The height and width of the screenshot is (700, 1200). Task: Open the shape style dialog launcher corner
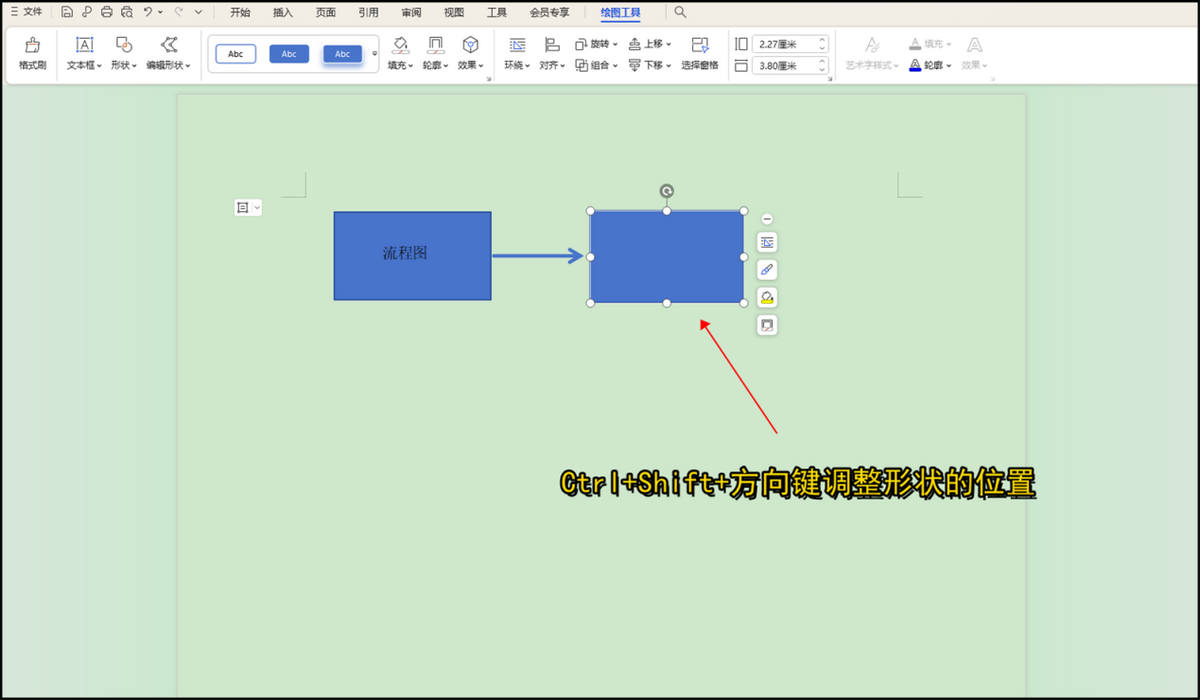[x=489, y=77]
